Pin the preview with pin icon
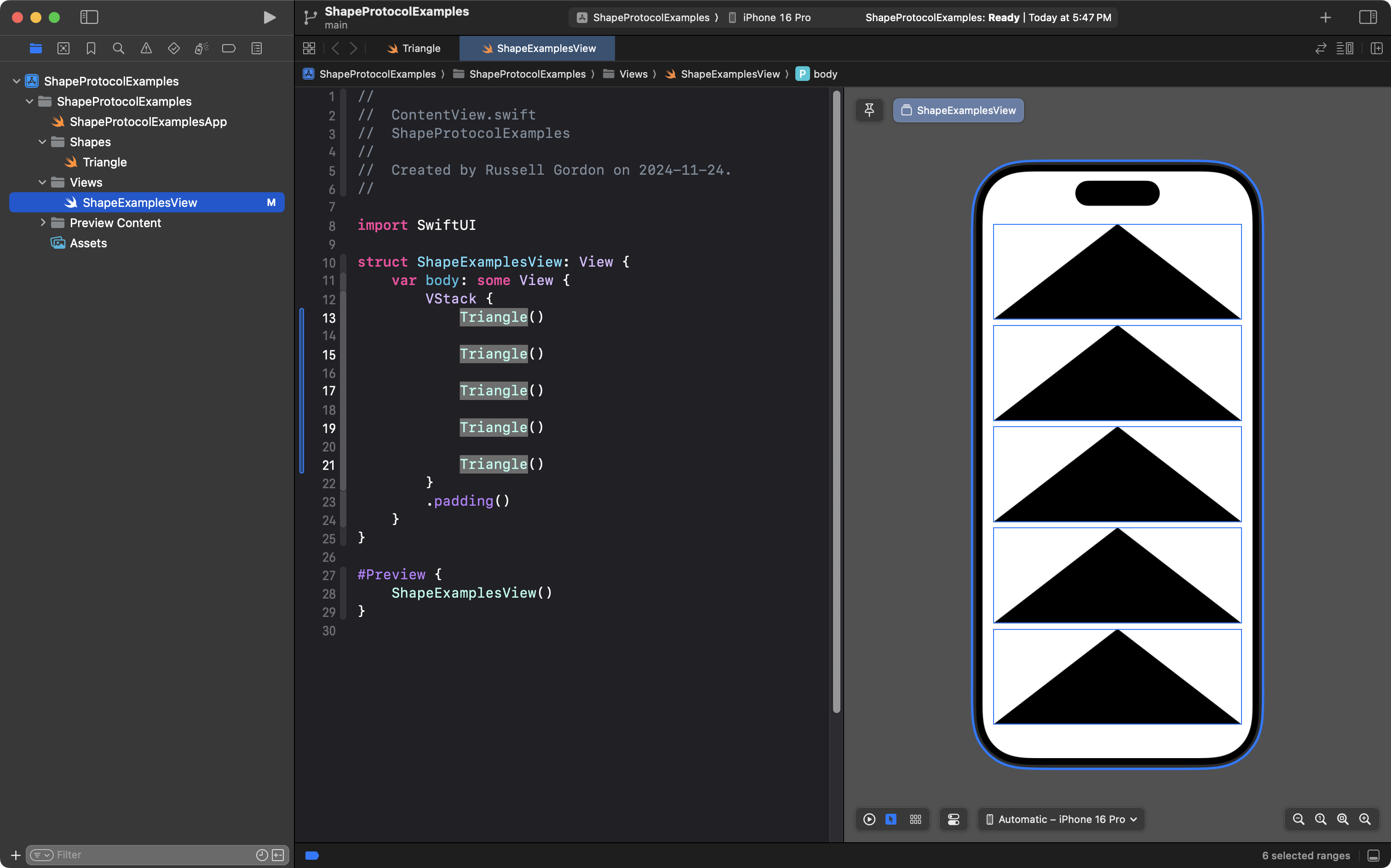This screenshot has width=1391, height=868. (869, 110)
